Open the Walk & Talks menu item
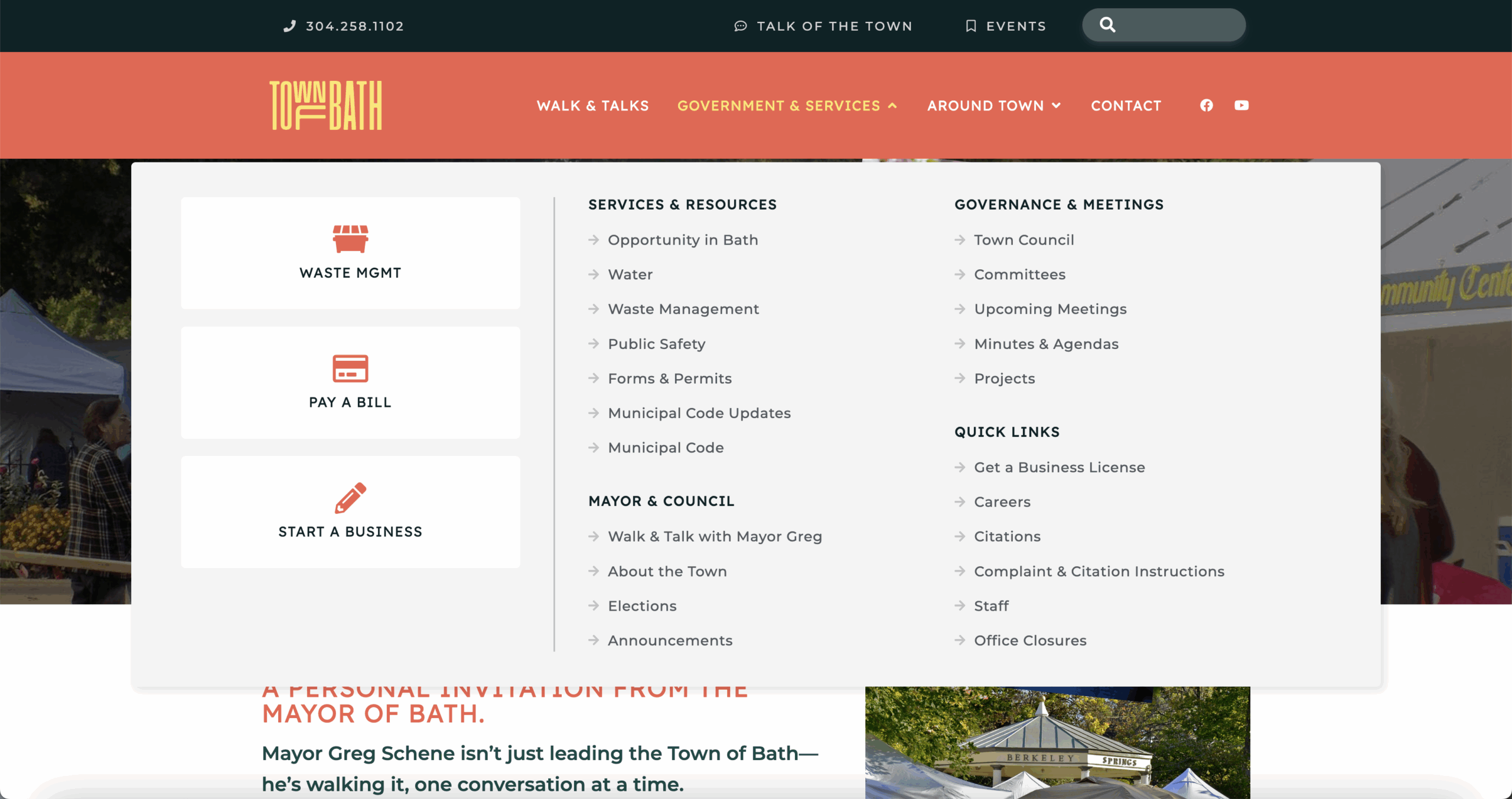This screenshot has width=1512, height=799. pyautogui.click(x=592, y=106)
